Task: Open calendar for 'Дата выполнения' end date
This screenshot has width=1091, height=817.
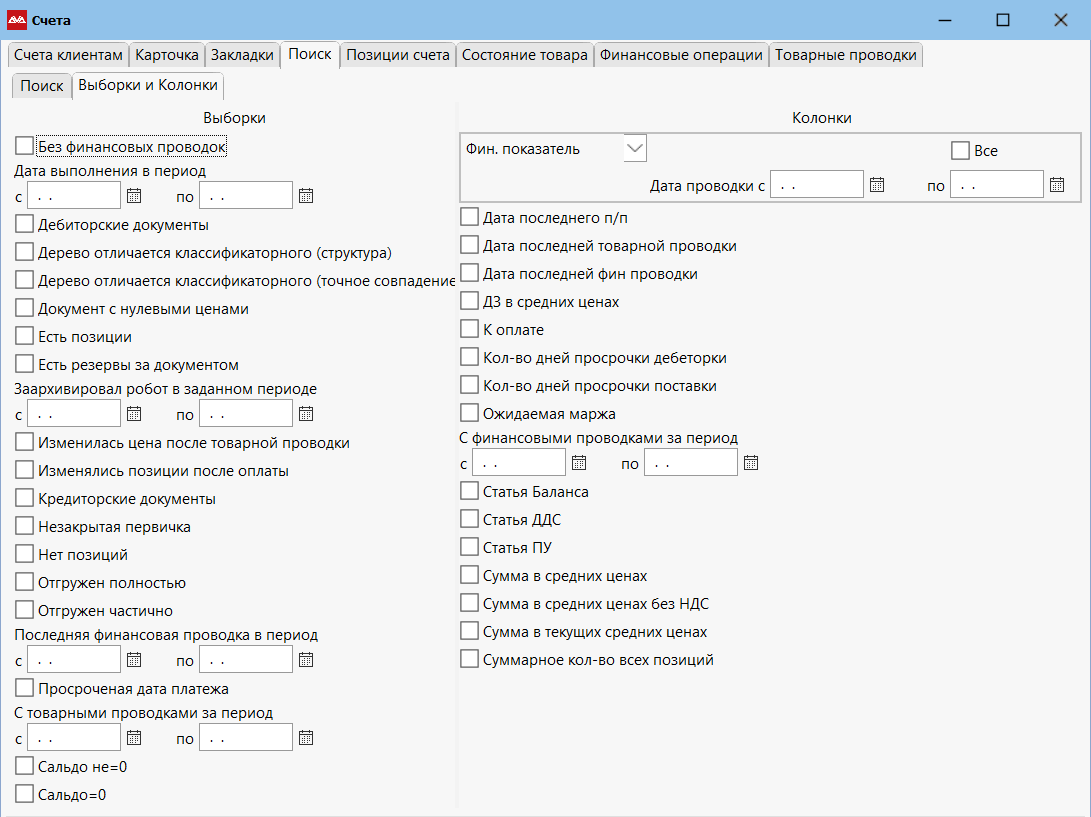Action: (x=306, y=196)
